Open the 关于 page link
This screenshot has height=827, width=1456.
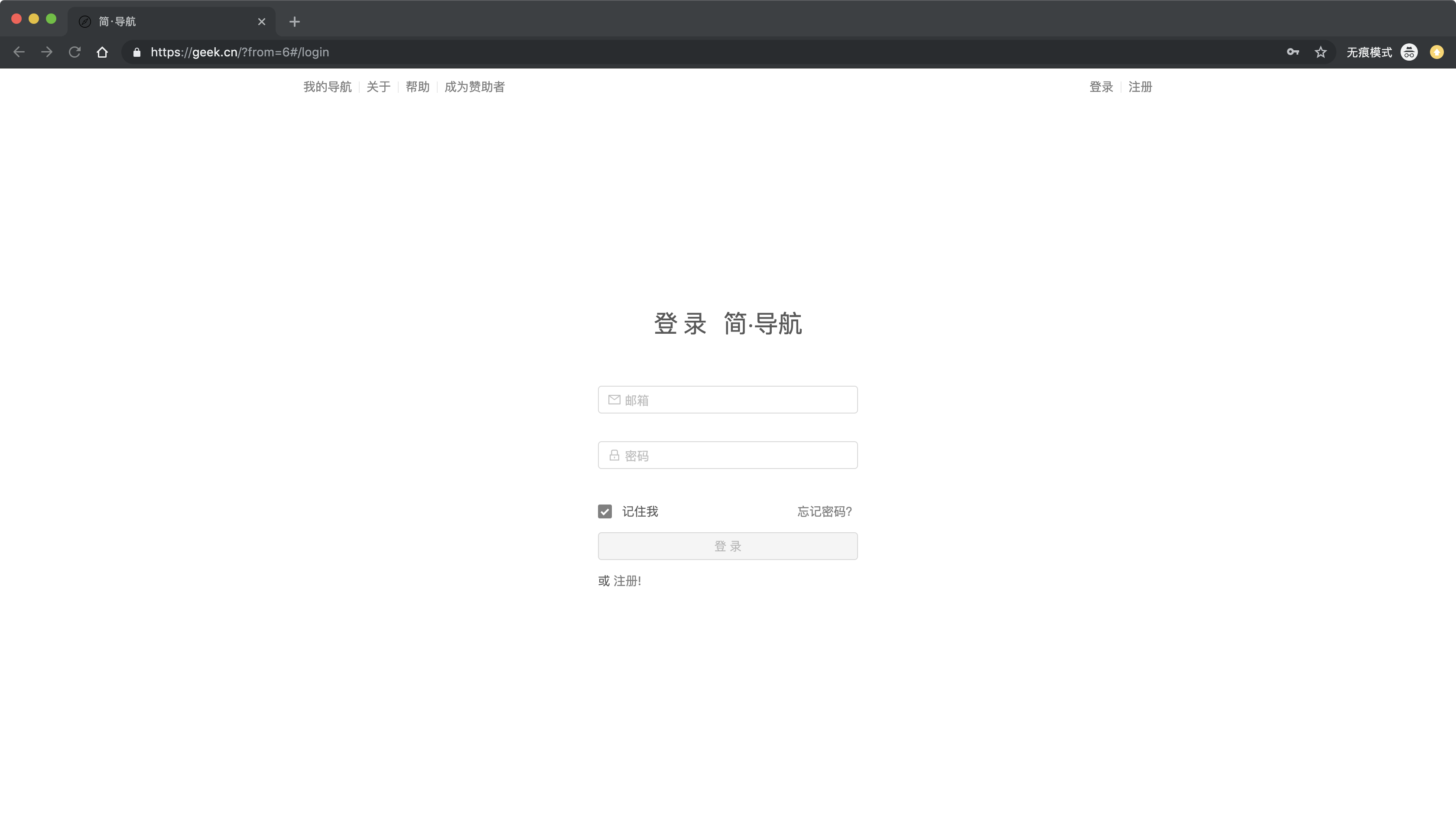pyautogui.click(x=379, y=87)
